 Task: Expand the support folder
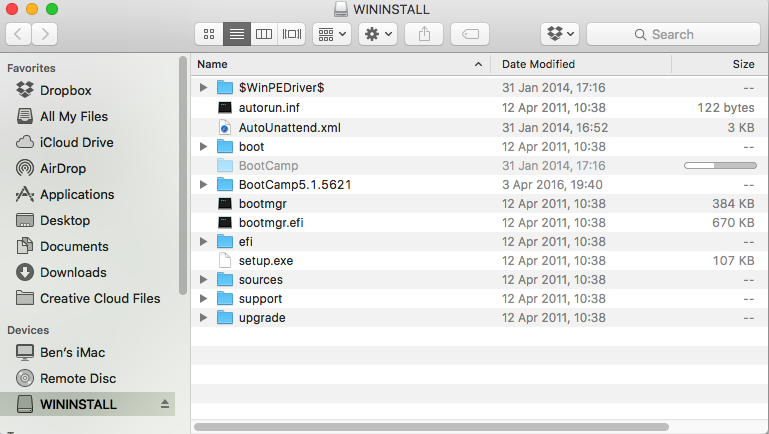tap(203, 298)
